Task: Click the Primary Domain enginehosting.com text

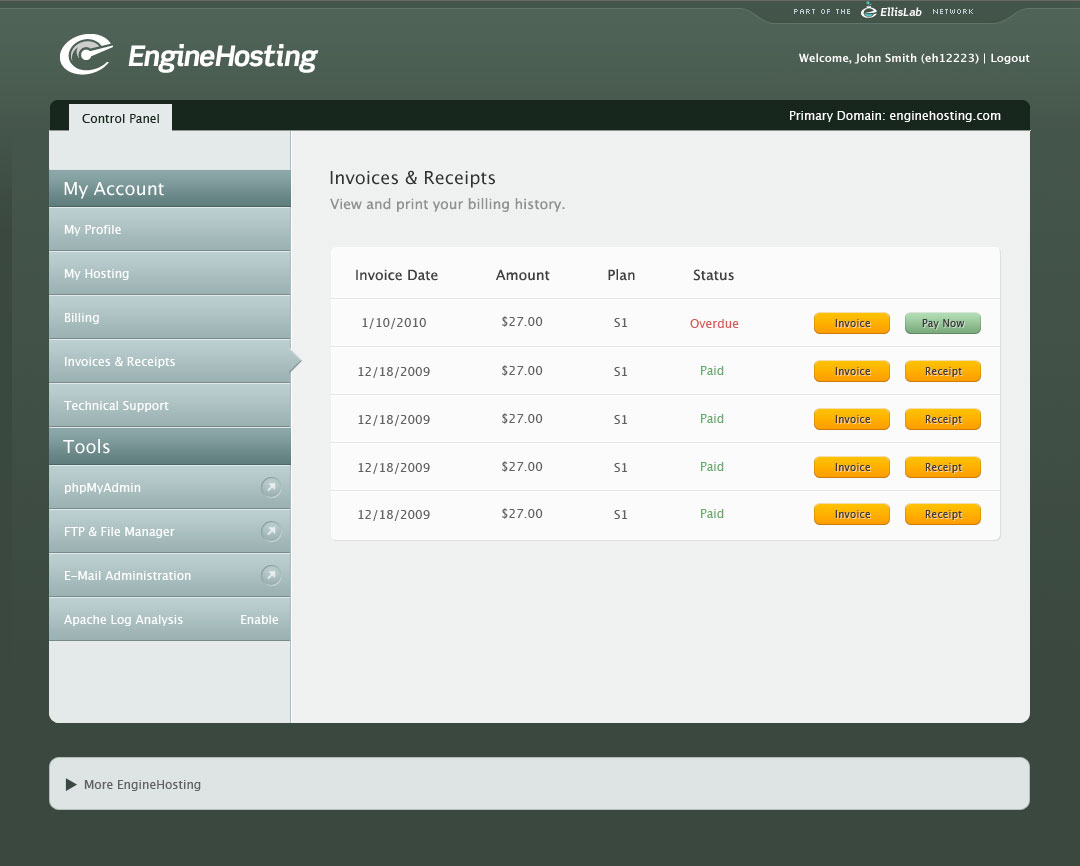Action: [x=894, y=116]
